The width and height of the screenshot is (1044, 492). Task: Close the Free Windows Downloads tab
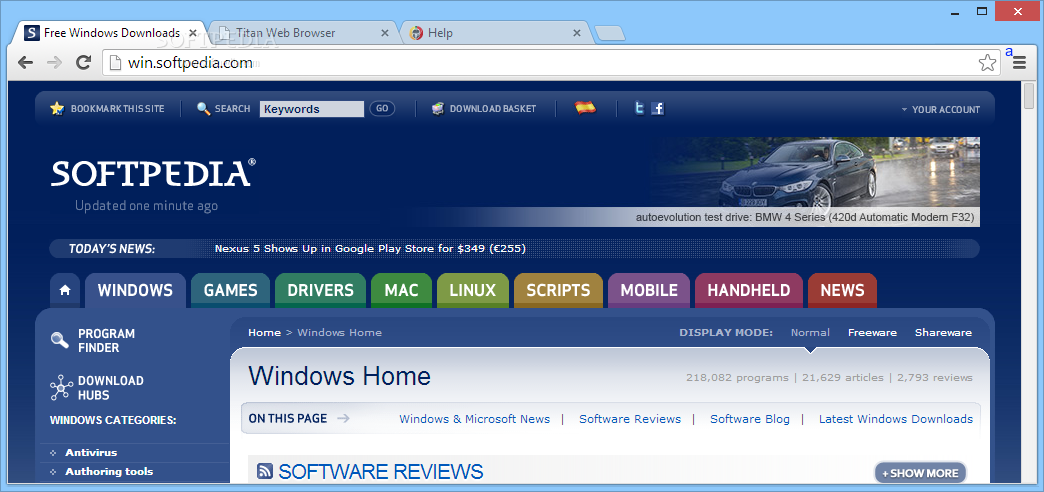coord(192,33)
